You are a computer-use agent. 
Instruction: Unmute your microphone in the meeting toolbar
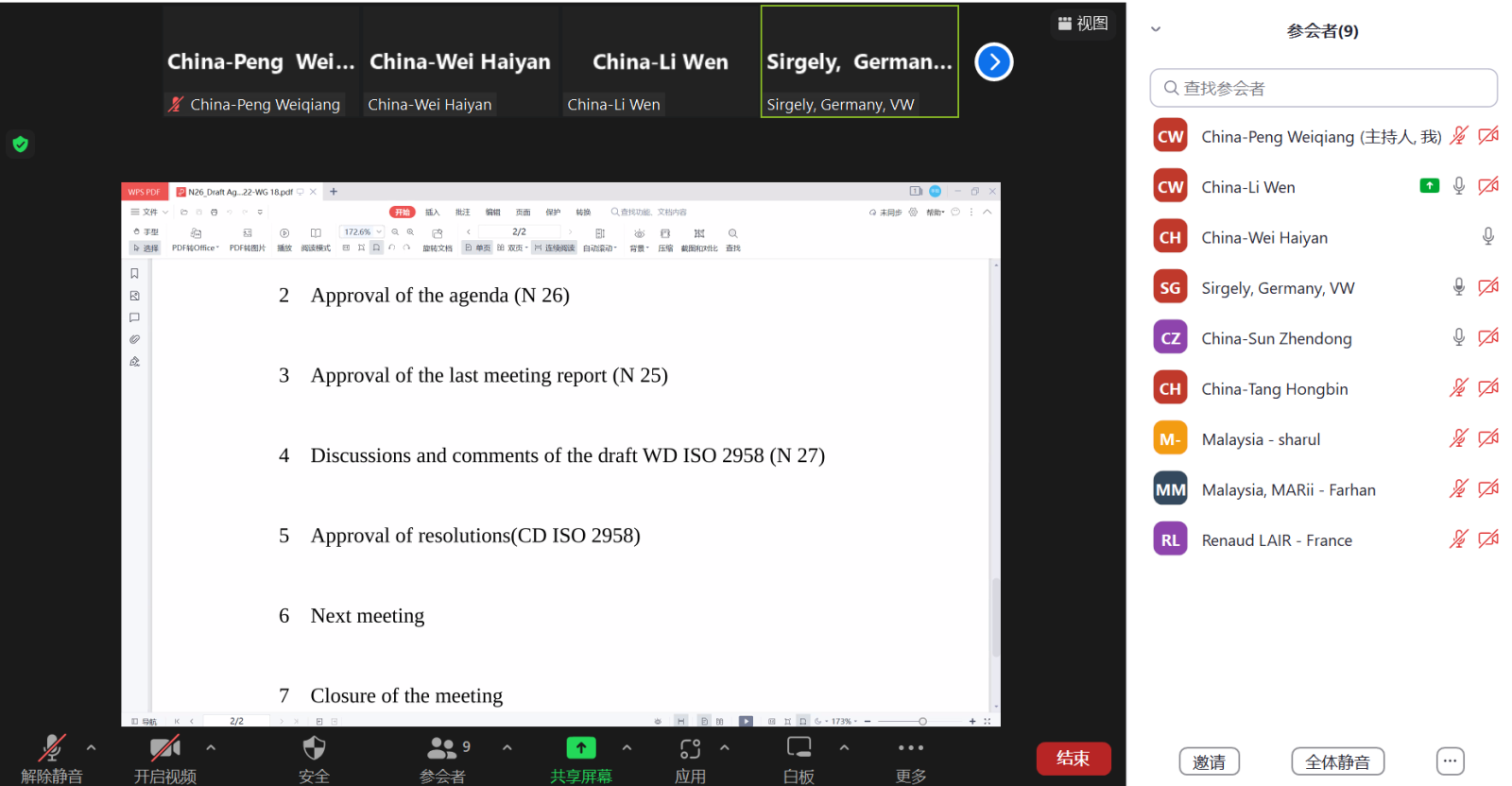[x=52, y=748]
